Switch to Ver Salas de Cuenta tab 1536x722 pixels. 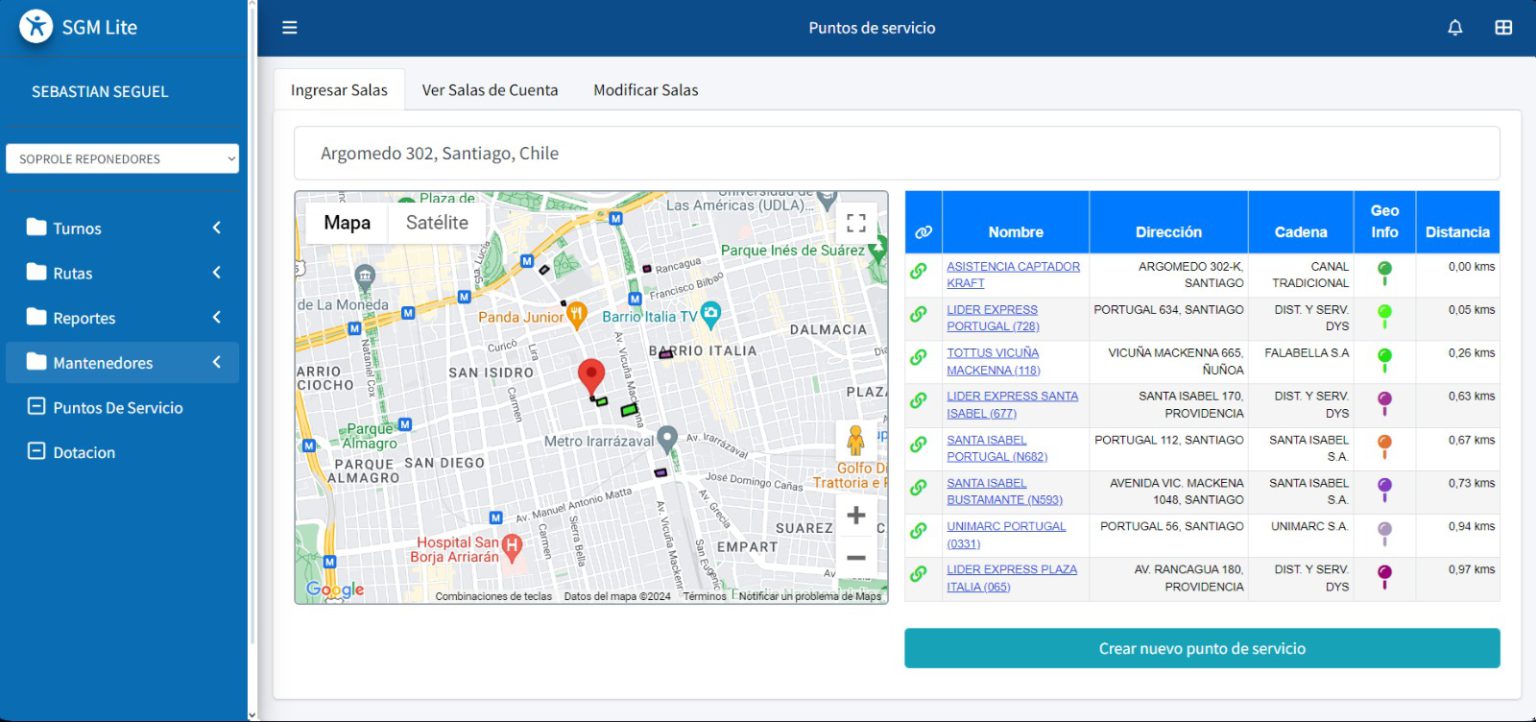click(490, 90)
